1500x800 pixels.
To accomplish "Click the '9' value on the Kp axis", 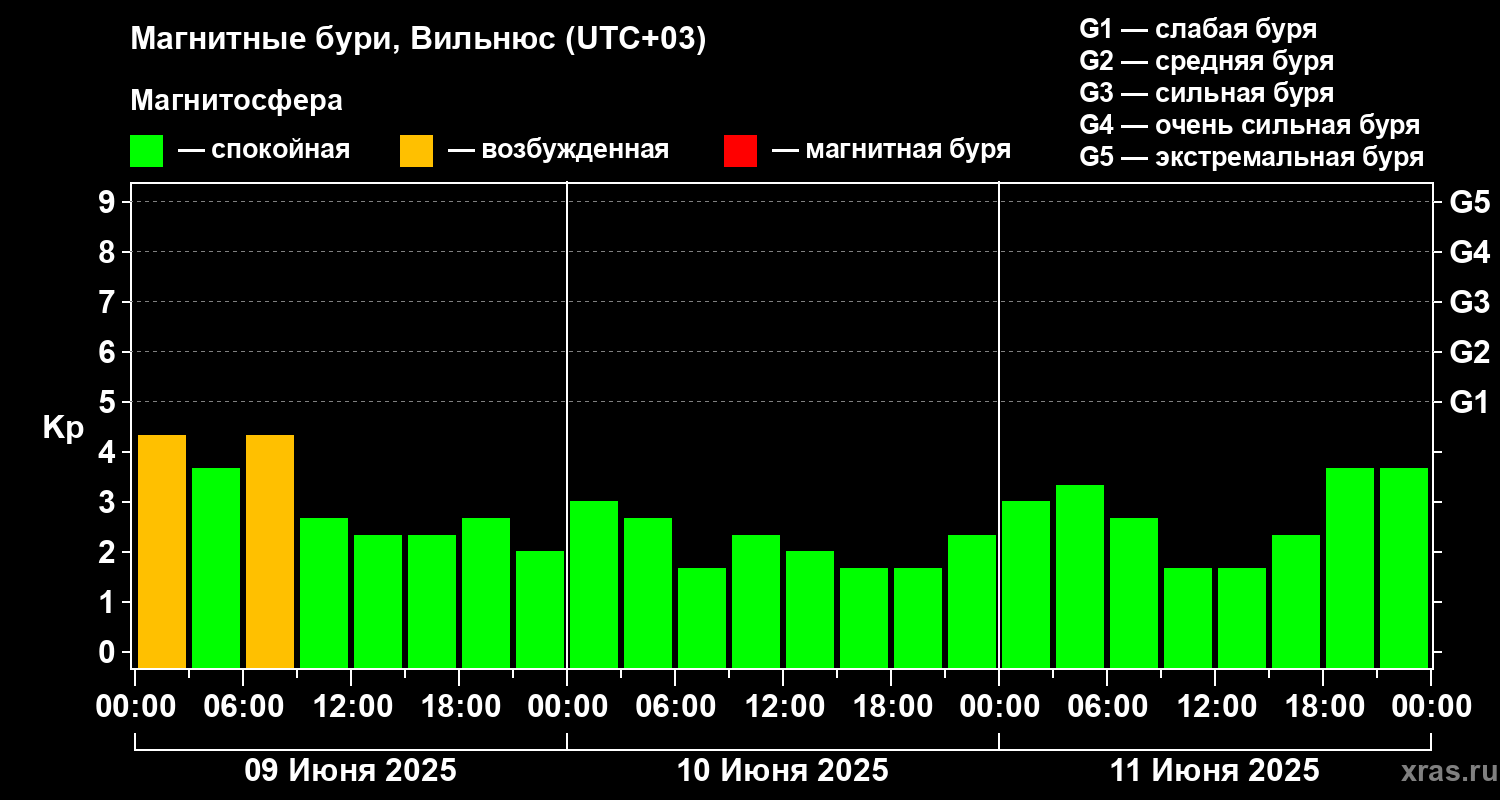I will coord(109,202).
